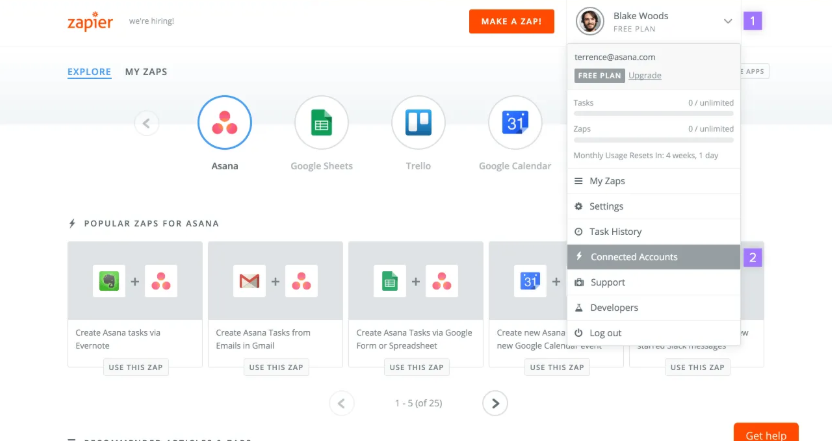This screenshot has height=441, width=832.
Task: Click Create Asana Tasks from Emails title
Action: tap(263, 339)
